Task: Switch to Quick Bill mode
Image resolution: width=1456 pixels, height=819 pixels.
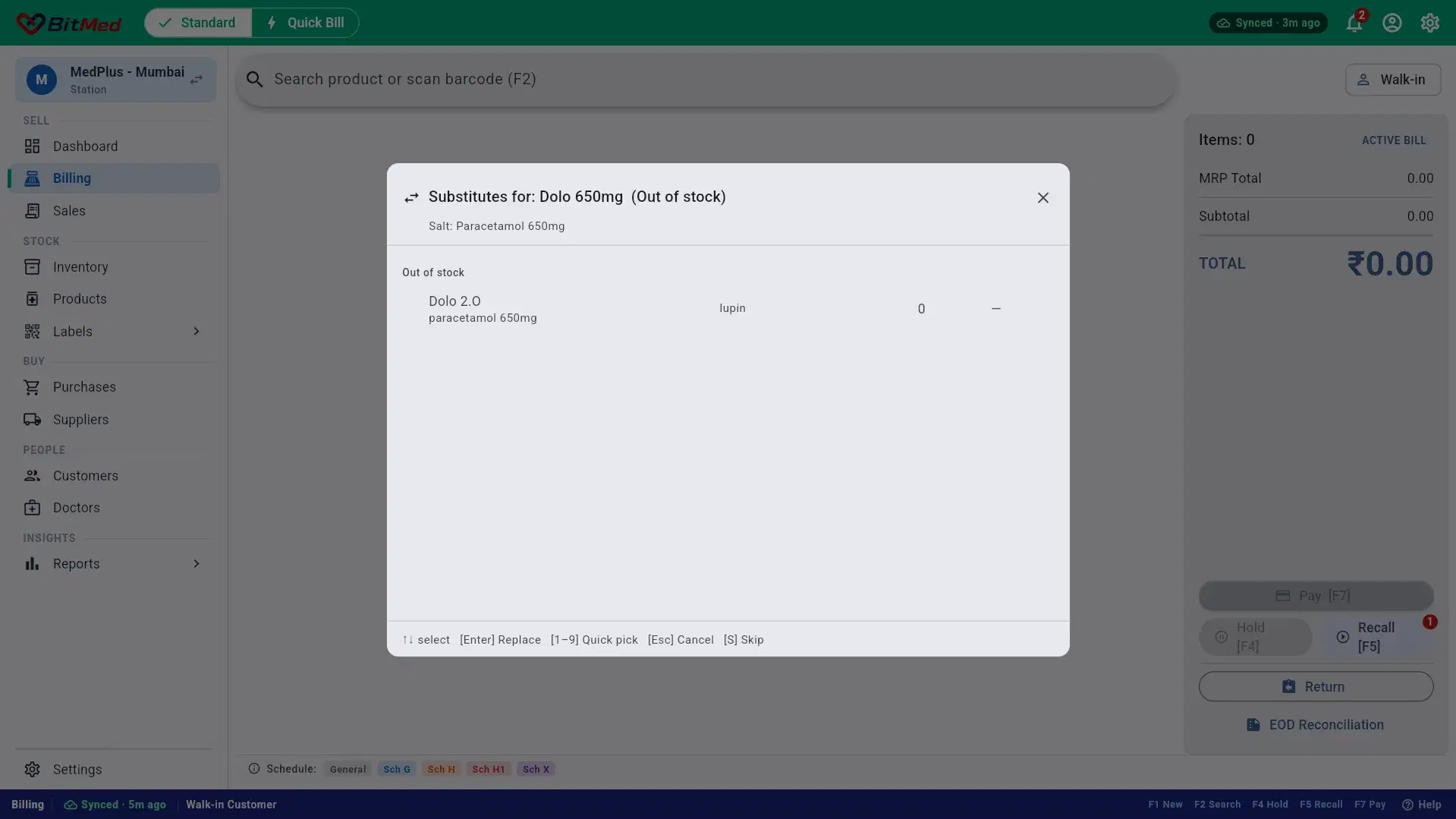Action: pos(305,23)
